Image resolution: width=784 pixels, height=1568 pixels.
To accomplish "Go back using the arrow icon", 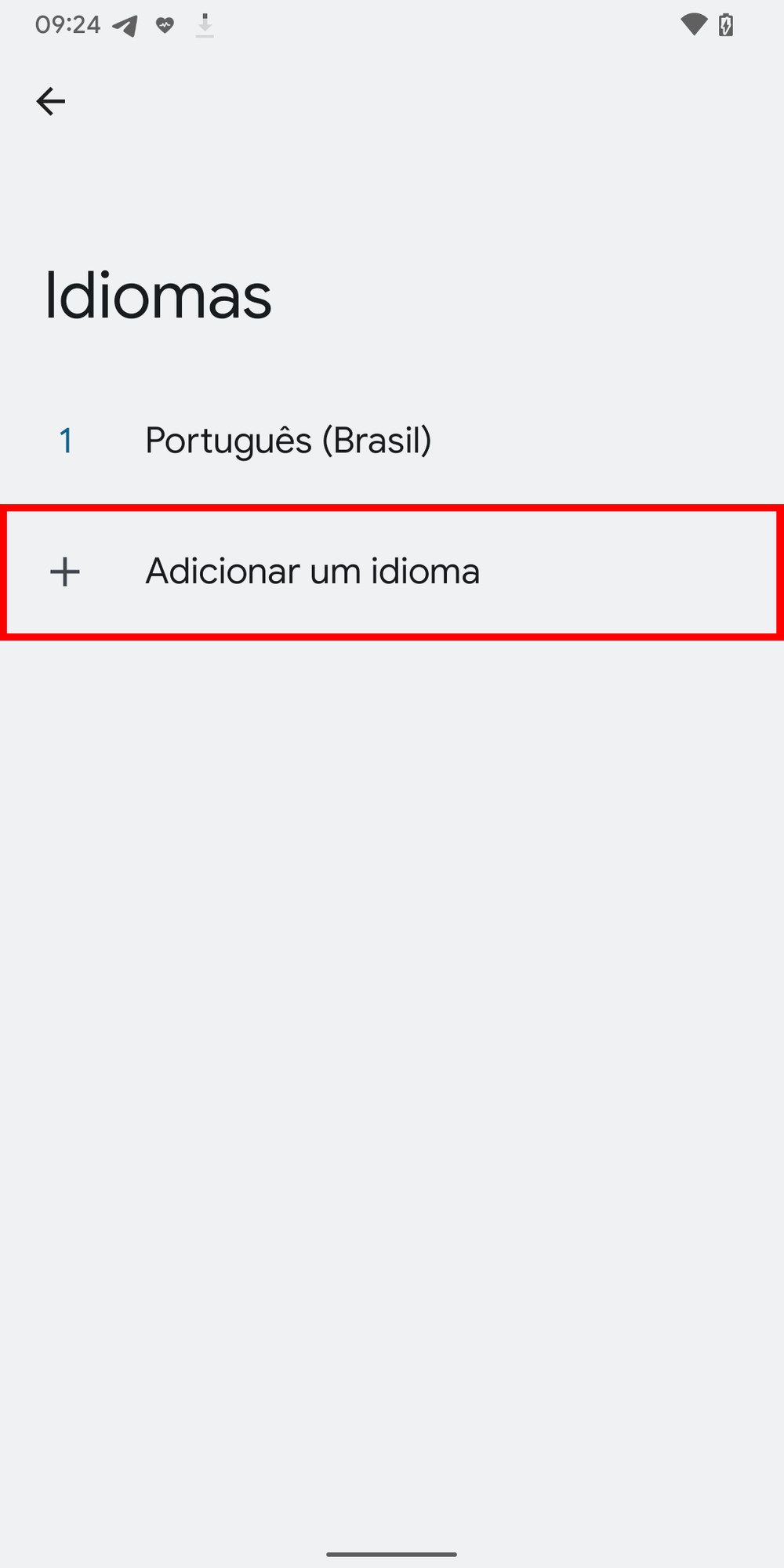I will 51,101.
